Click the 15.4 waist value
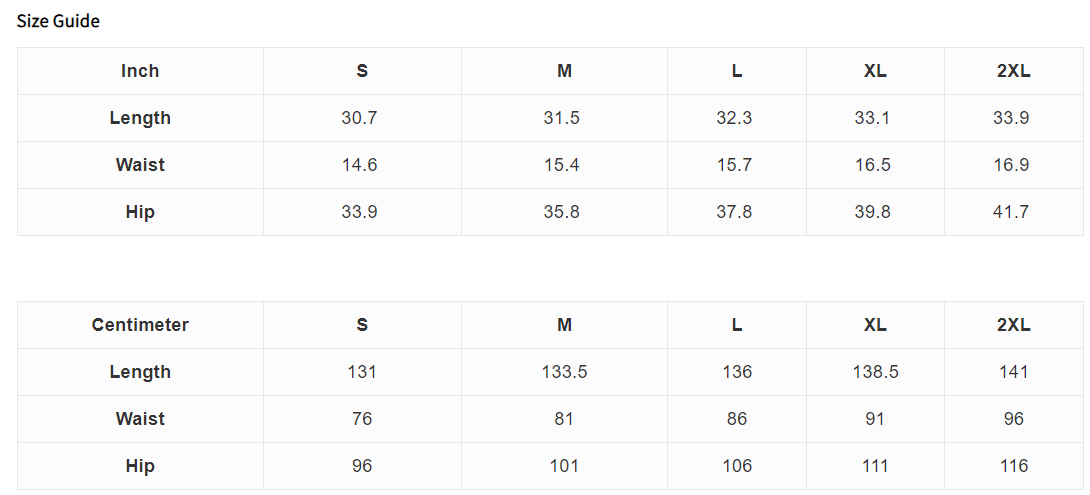Viewport: 1090px width, 495px height. pyautogui.click(x=564, y=165)
